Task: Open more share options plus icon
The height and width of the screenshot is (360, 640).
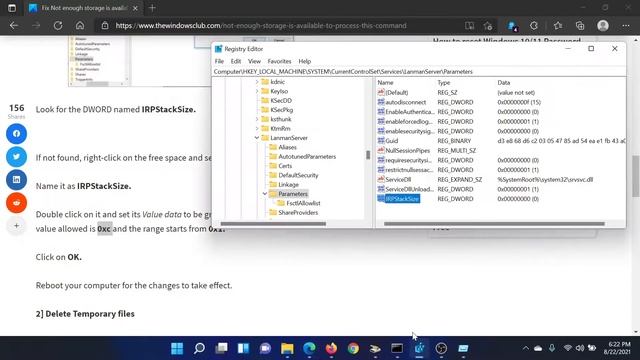Action: (x=16, y=225)
